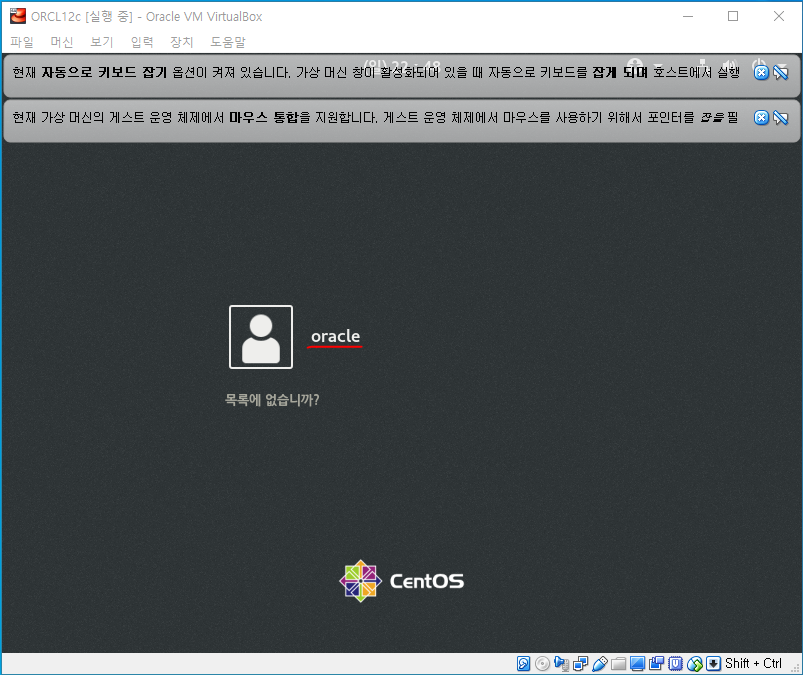The image size is (803, 675).
Task: Suppress the mouse integration message permanently
Action: [780, 118]
